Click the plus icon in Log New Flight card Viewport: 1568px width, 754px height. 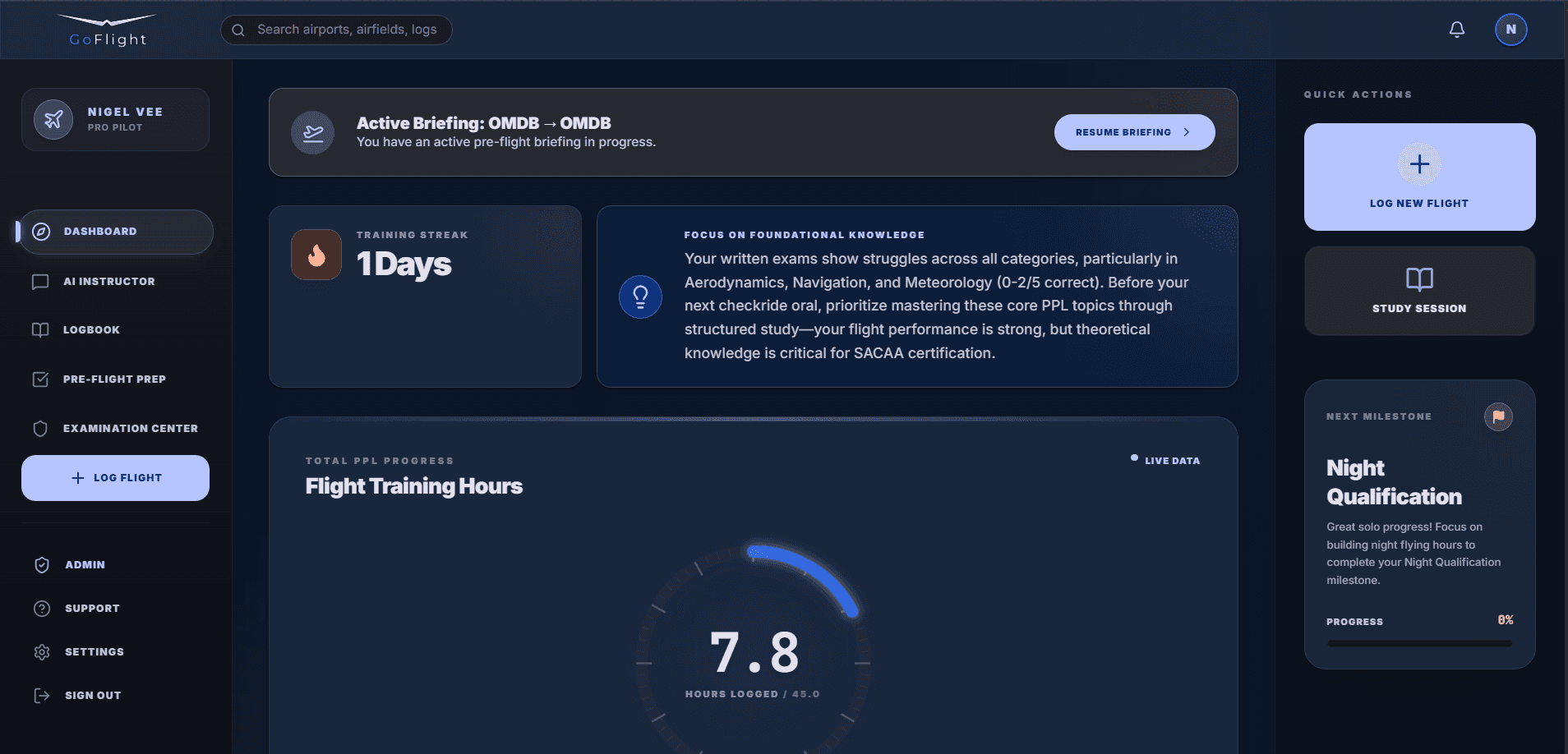[x=1419, y=164]
